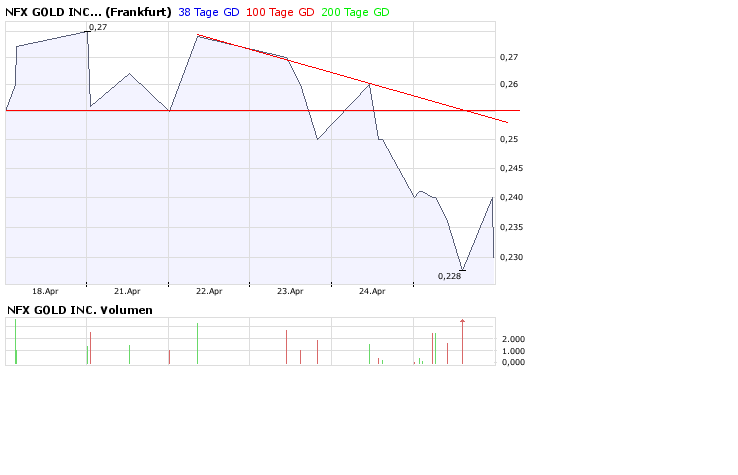Click the 0,245 price axis label
Image resolution: width=738 pixels, height=475 pixels.
(x=511, y=168)
